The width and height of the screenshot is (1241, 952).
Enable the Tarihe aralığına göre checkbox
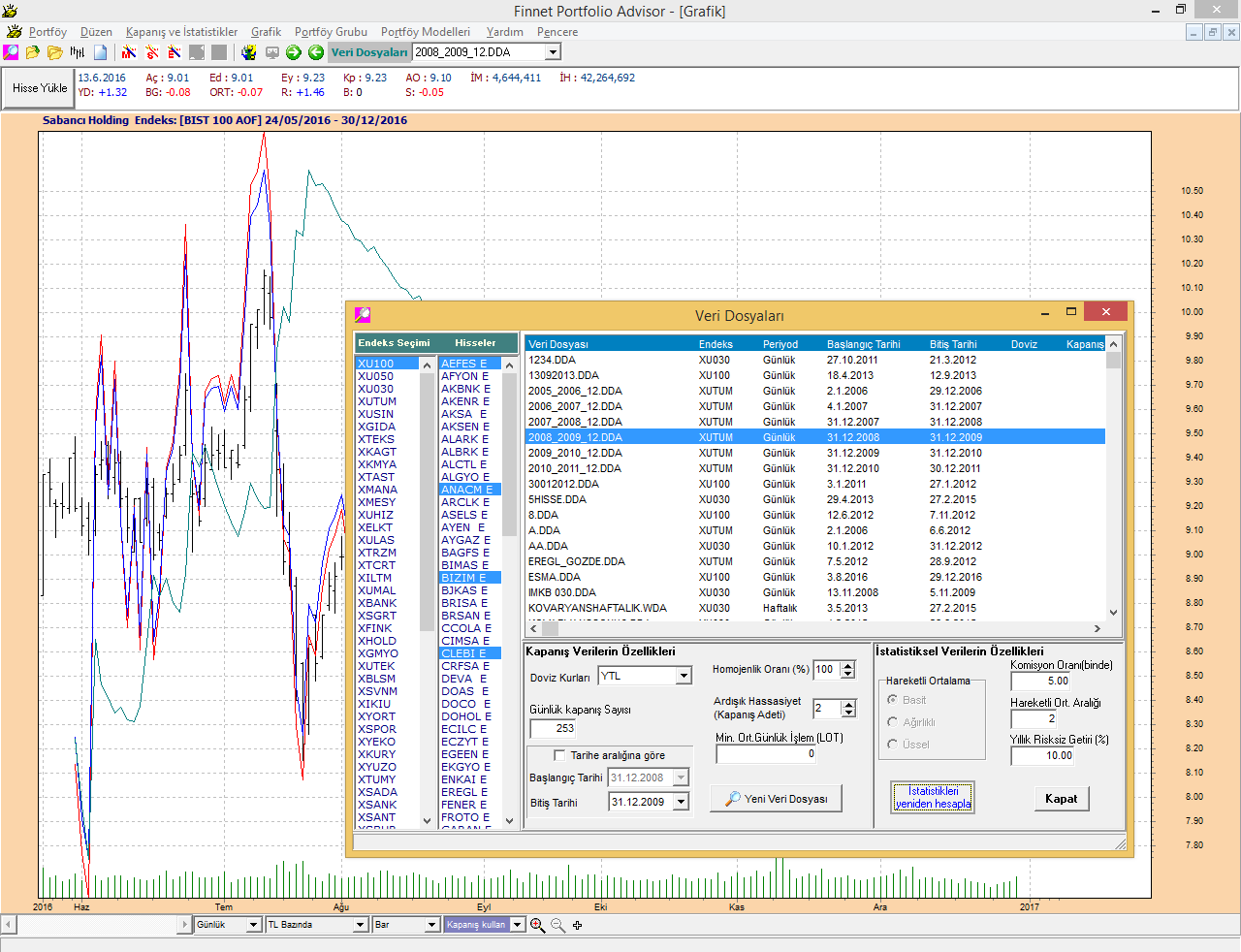tap(559, 755)
